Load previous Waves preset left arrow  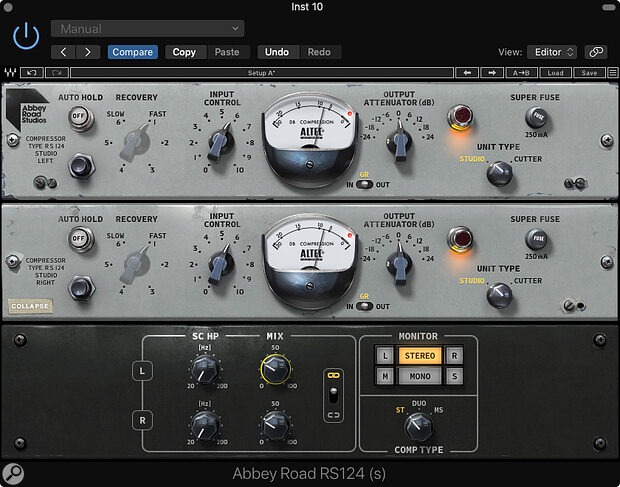tap(467, 73)
